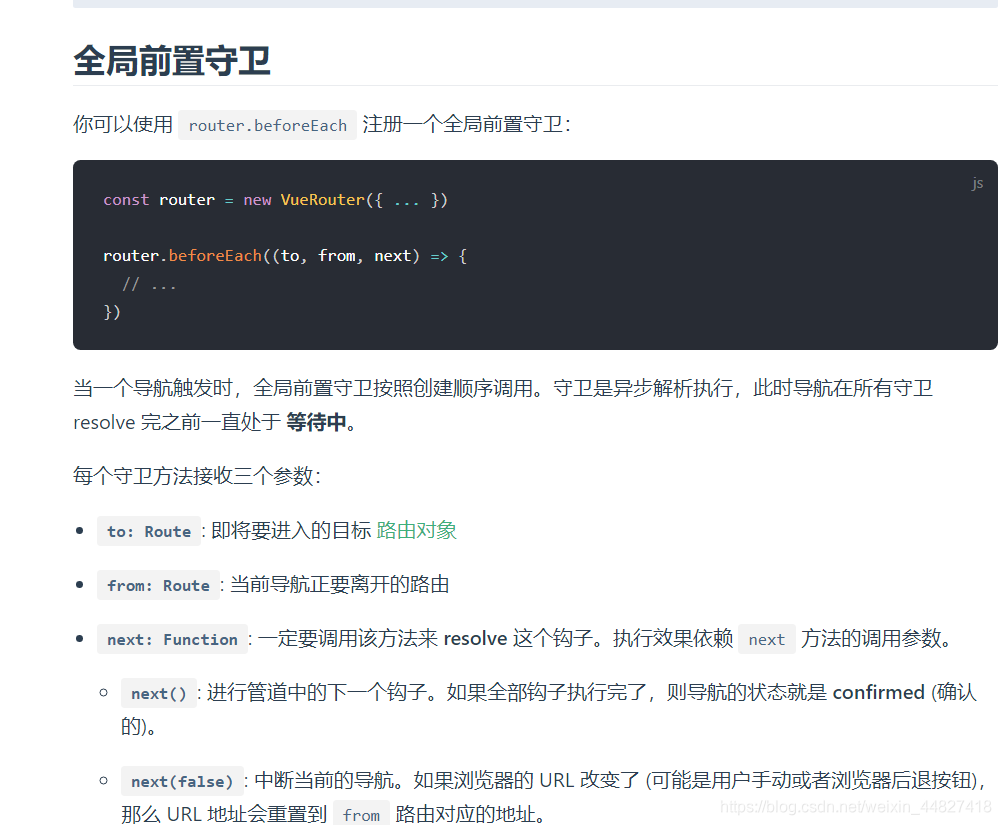Click the bold text 等待中

[316, 422]
